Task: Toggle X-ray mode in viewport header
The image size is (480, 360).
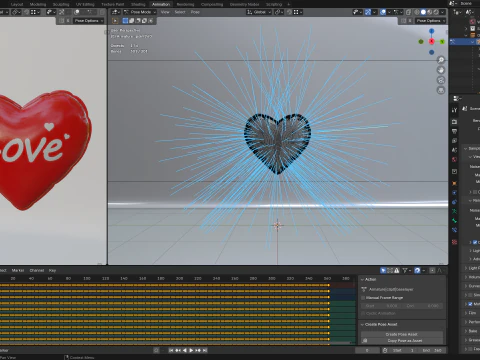Action: pos(408,12)
